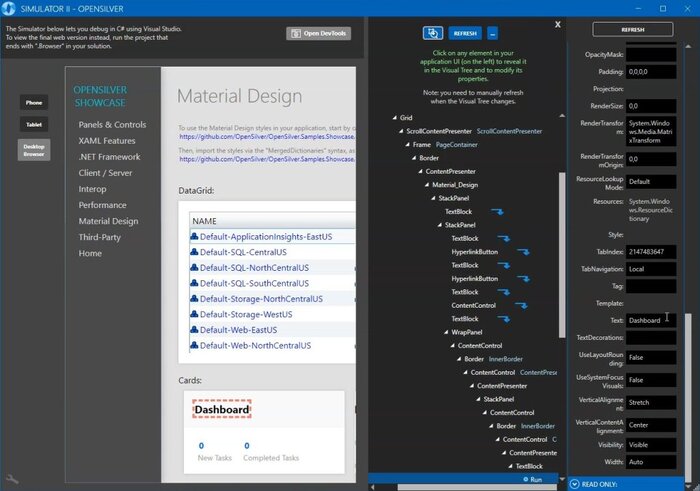This screenshot has width=700, height=491.
Task: Collapse the Border node under Frame
Action: 414,158
